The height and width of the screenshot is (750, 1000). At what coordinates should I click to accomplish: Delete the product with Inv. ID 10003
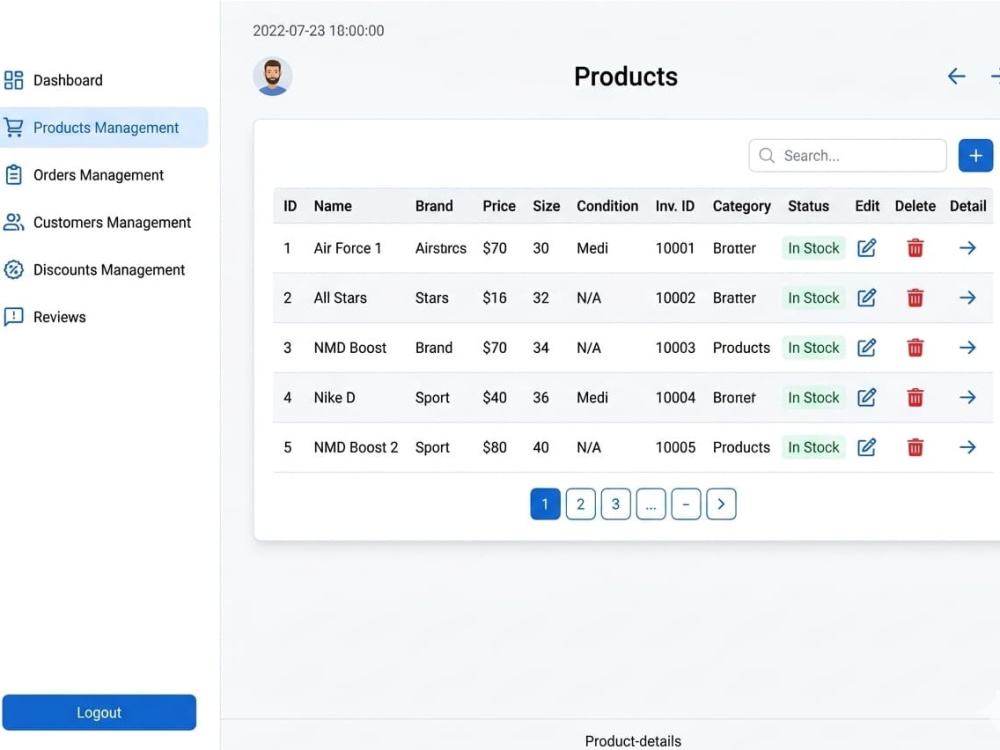point(915,348)
